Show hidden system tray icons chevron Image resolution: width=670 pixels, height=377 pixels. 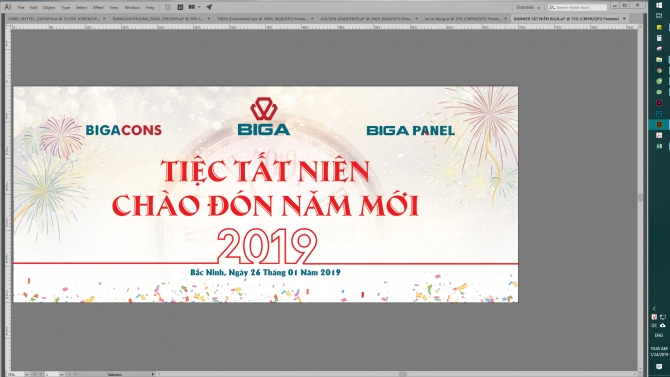coord(654,308)
